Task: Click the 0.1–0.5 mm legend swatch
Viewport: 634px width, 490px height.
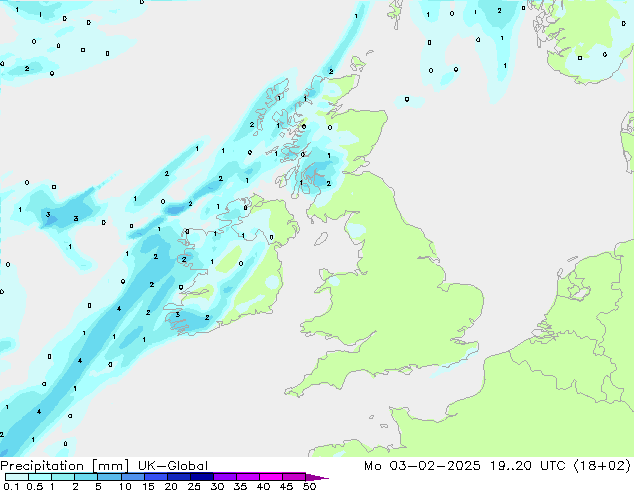Action: tap(17, 477)
